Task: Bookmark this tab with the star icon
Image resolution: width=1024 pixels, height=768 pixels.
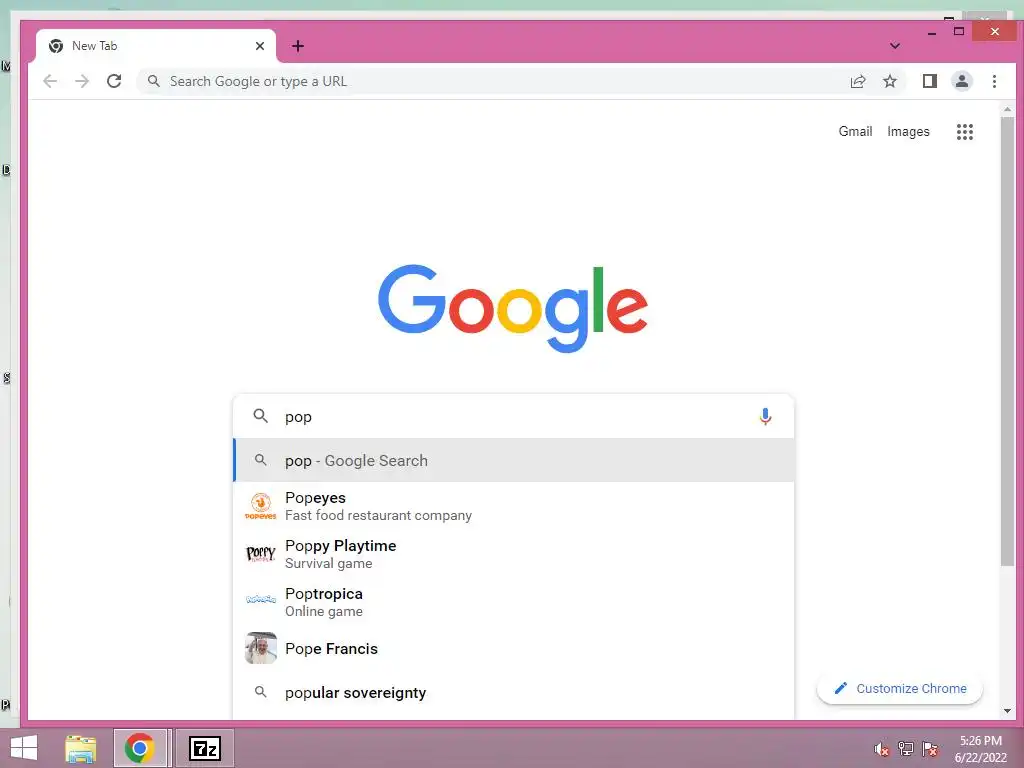Action: click(889, 81)
